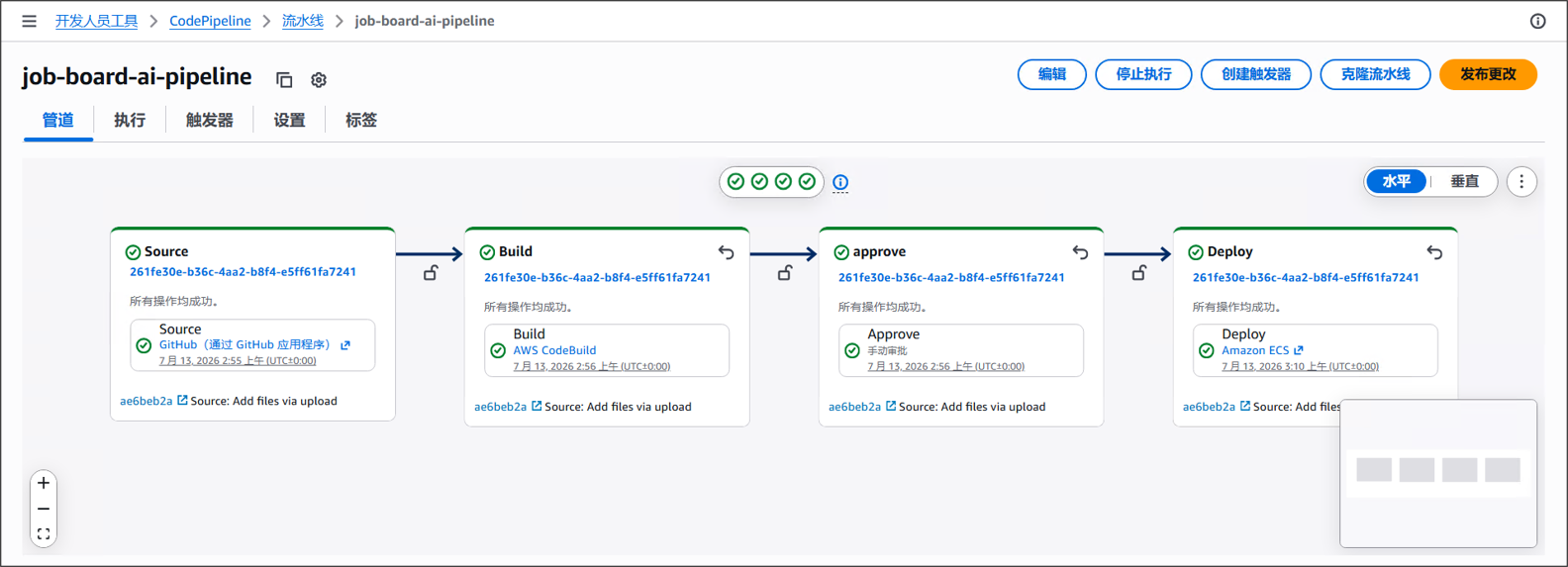The image size is (1568, 567).
Task: Switch layout to 水平 horizontal
Action: pyautogui.click(x=1397, y=181)
